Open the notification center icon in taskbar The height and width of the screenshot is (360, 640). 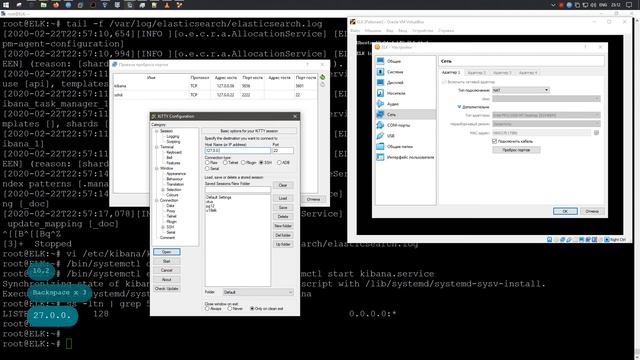(629, 5)
